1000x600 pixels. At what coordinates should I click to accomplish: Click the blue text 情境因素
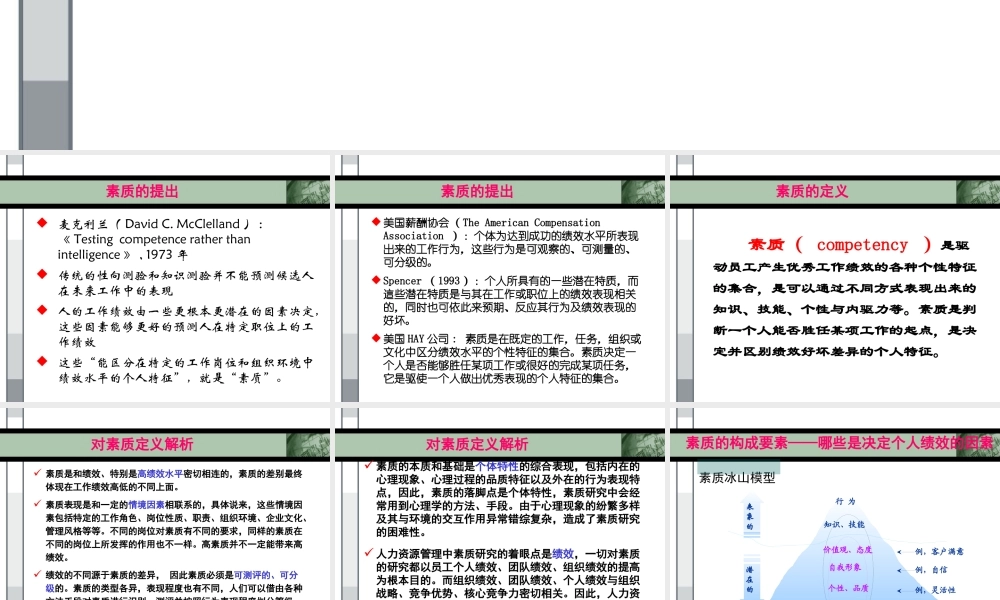[x=147, y=504]
